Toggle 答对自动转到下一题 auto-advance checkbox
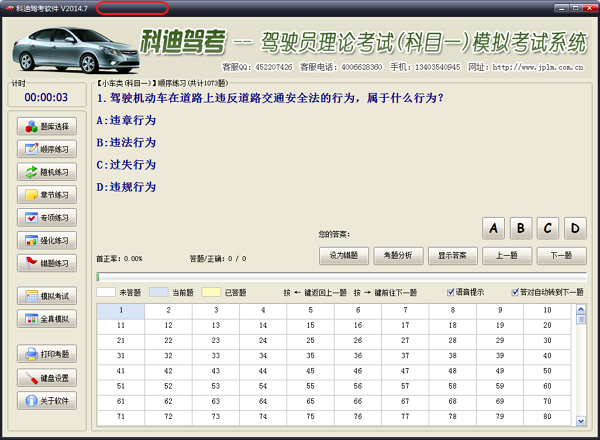Screen dimensions: 600x440 (x=516, y=293)
